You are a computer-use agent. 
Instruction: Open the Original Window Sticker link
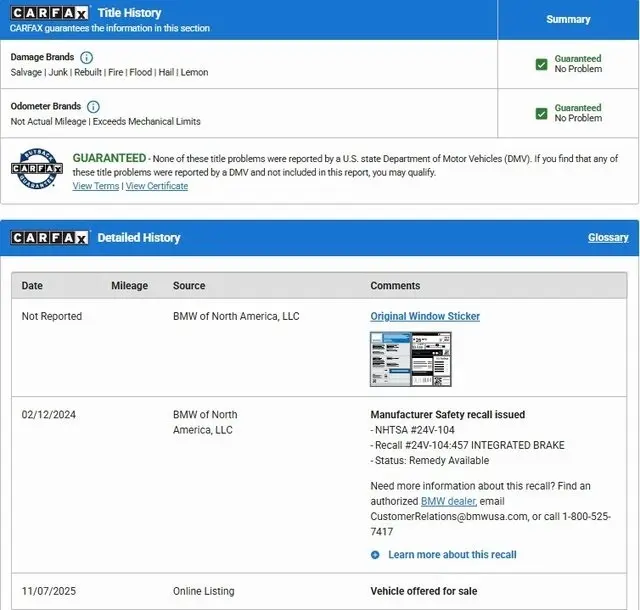coord(425,316)
